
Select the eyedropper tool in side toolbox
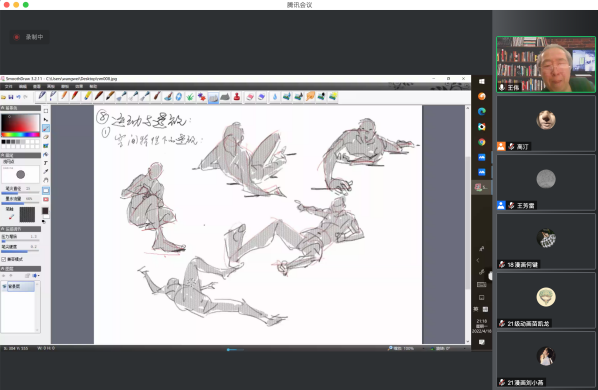tap(46, 172)
